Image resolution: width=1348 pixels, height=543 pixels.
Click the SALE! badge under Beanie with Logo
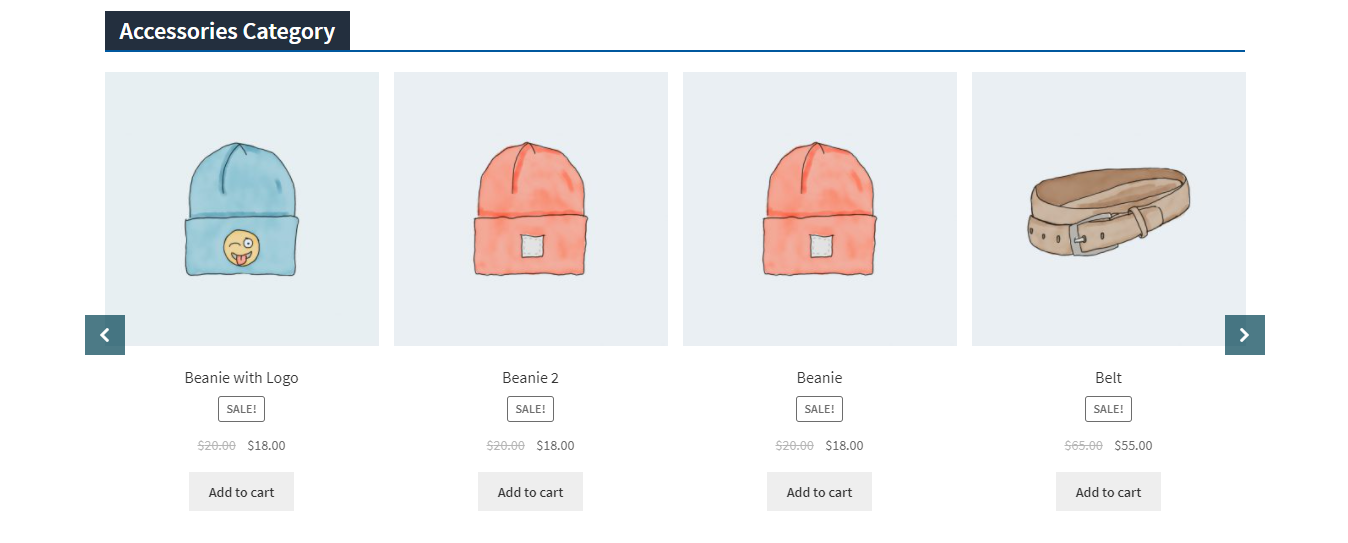(x=242, y=409)
